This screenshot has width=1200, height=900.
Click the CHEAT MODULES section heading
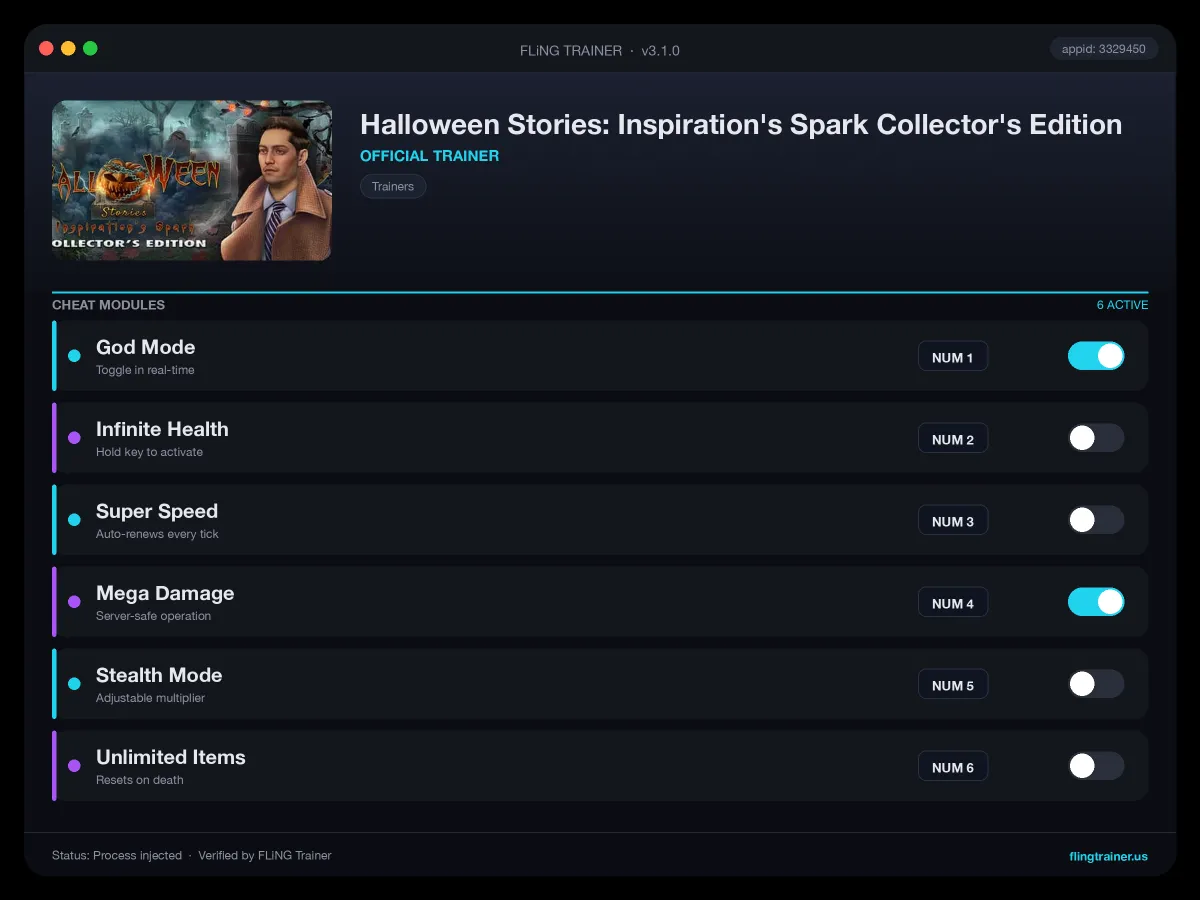pyautogui.click(x=108, y=305)
